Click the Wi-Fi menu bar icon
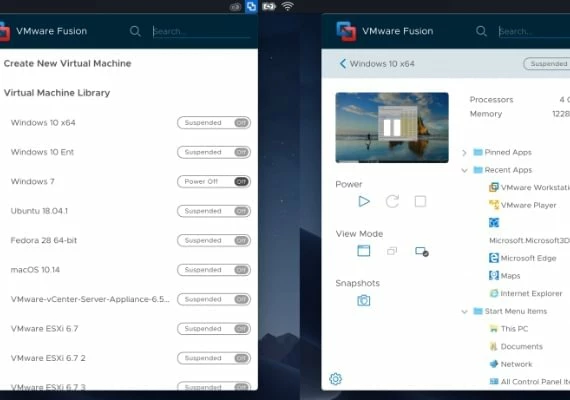Viewport: 570px width, 400px height. pyautogui.click(x=288, y=6)
